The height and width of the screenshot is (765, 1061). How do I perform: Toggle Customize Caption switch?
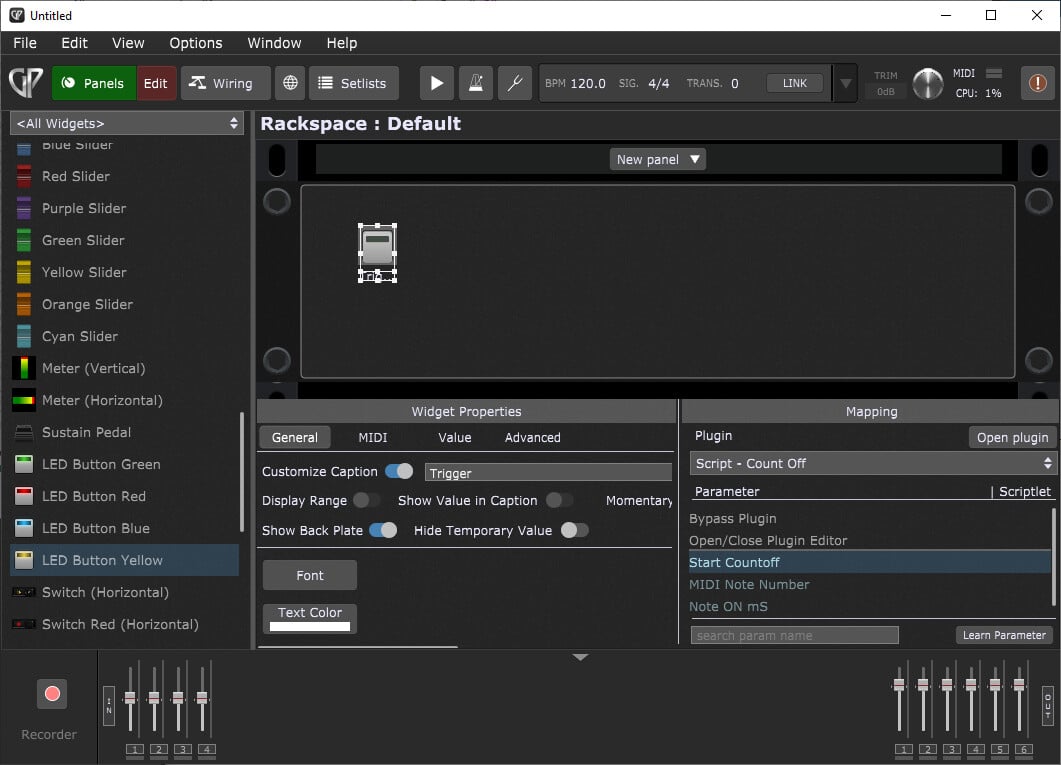coord(399,471)
